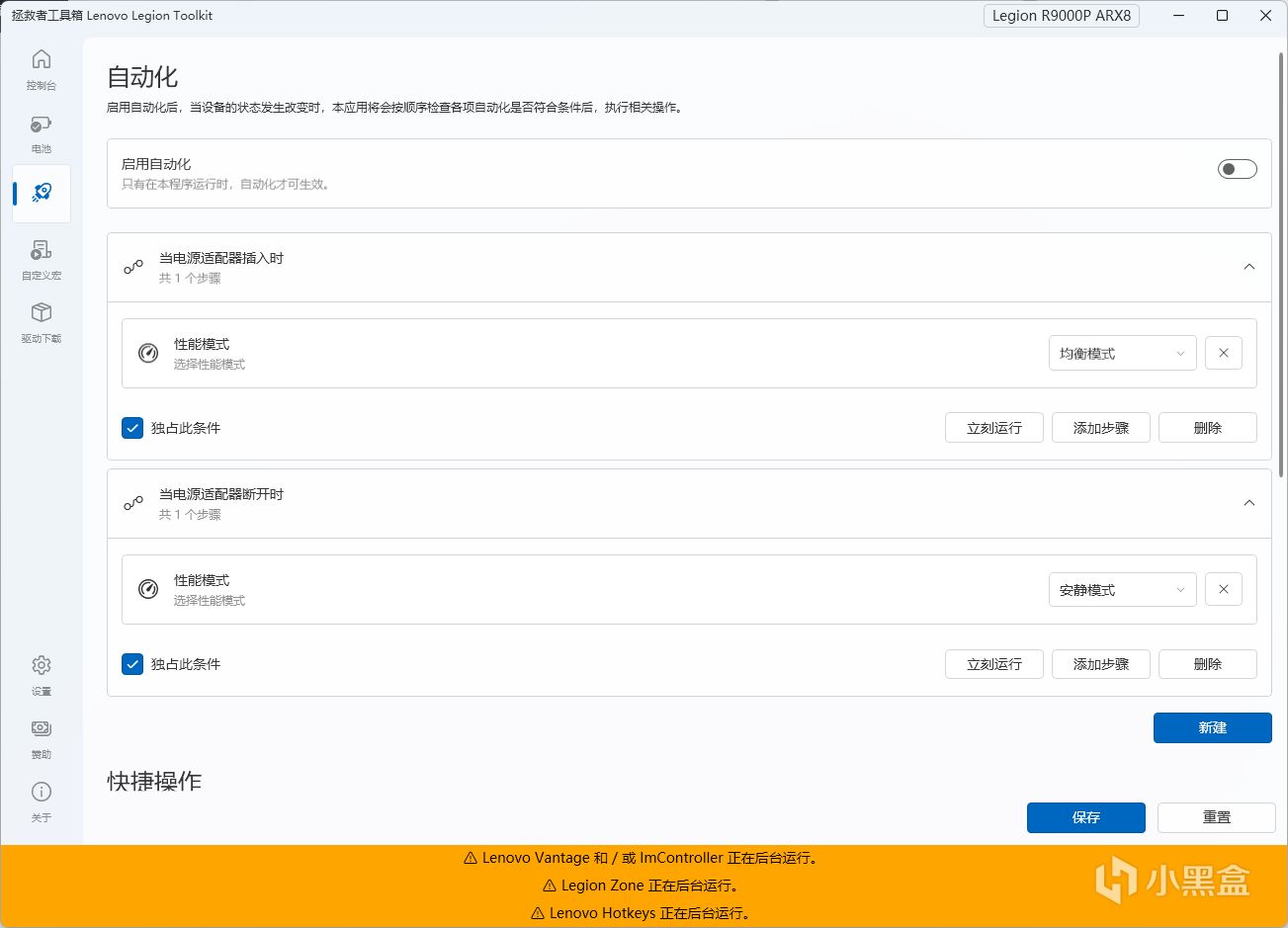Open the 关于 about page

coord(42,801)
